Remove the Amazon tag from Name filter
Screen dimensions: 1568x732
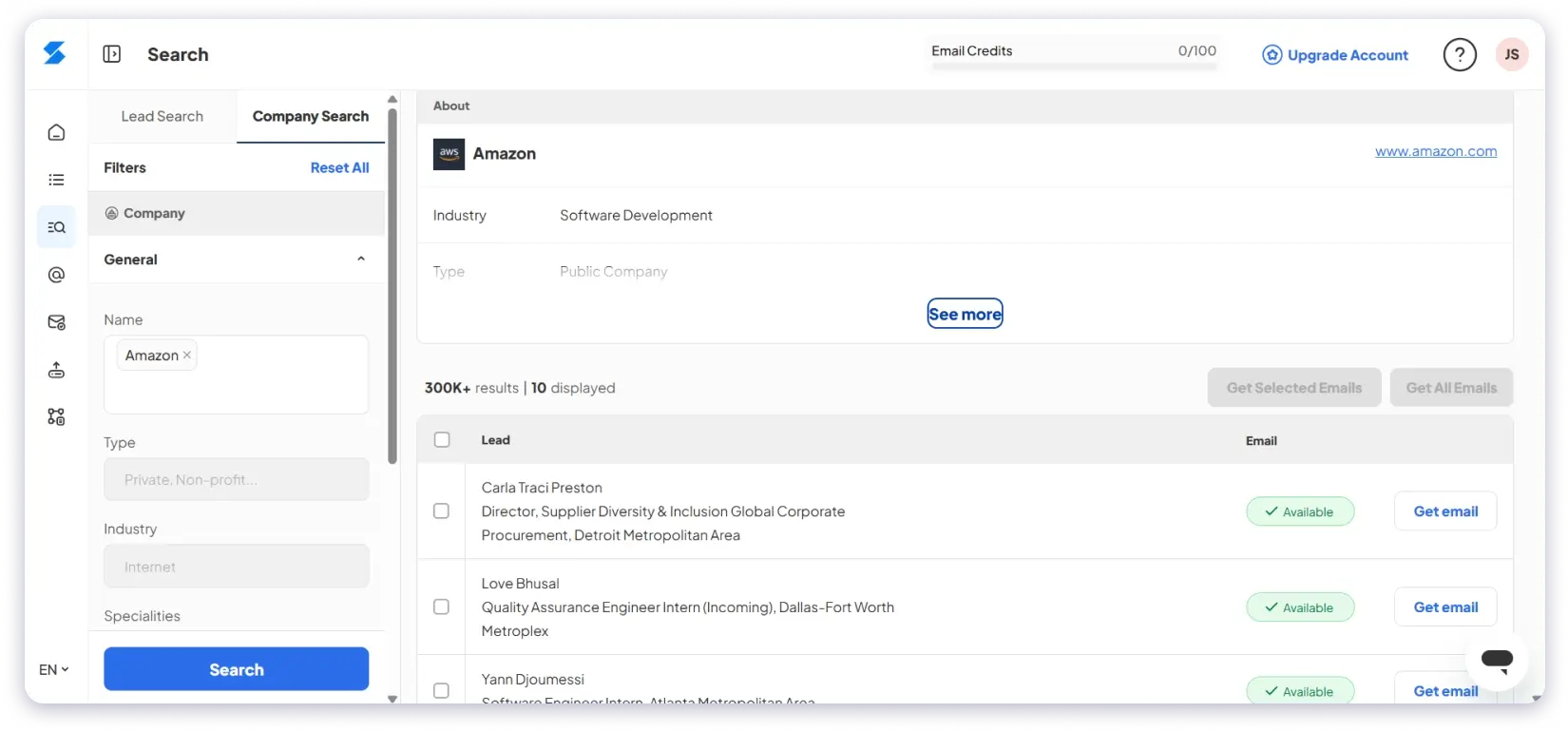point(187,355)
